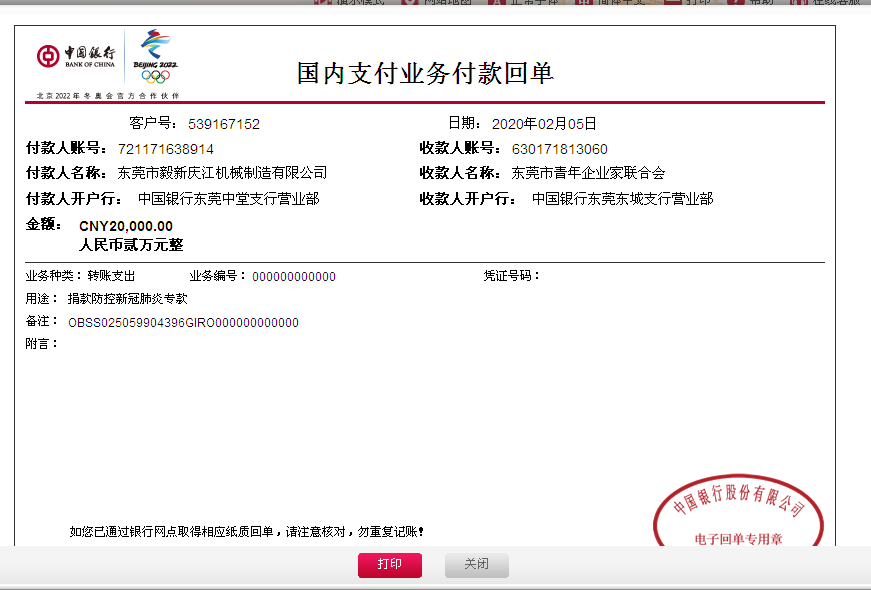The image size is (871, 590).
Task: Select business number 000000000000
Action: (x=294, y=277)
